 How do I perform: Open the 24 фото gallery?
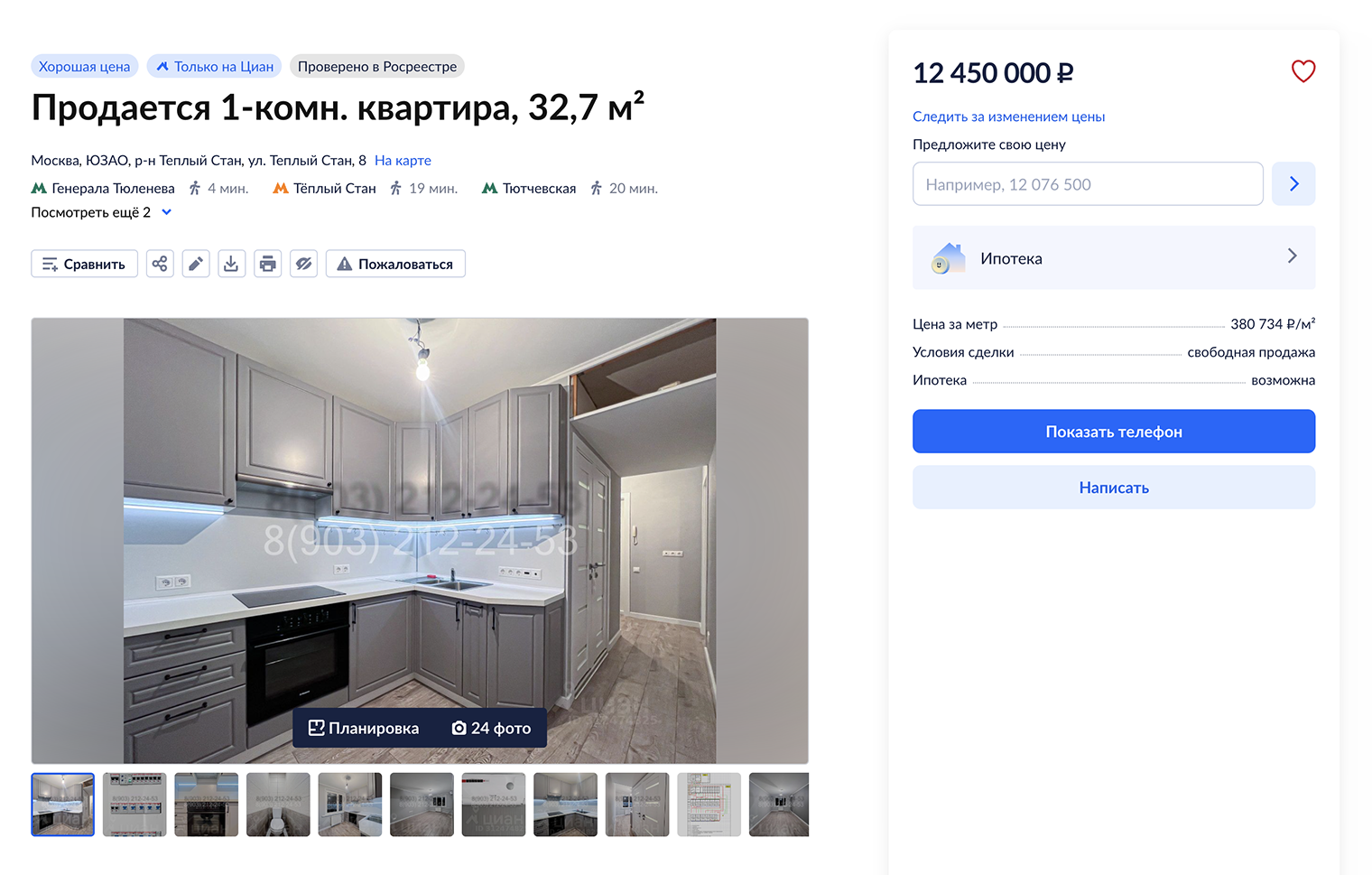tap(491, 728)
